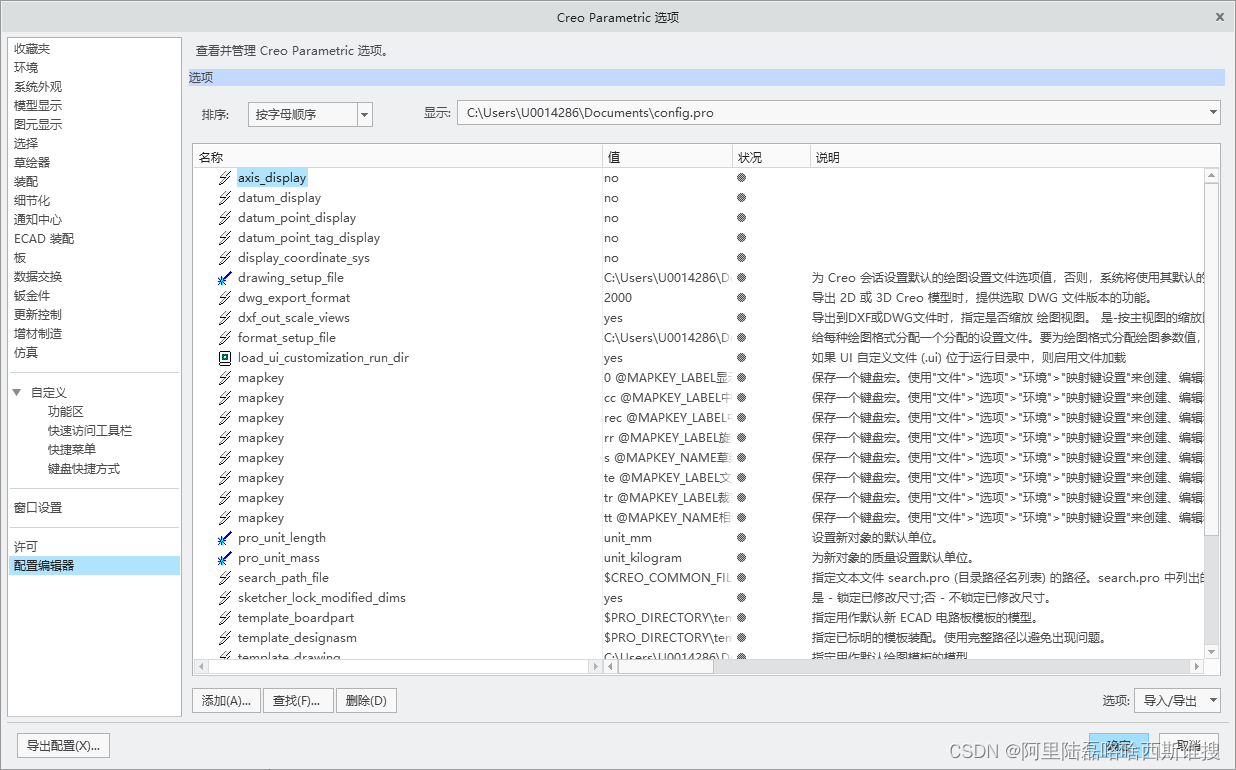This screenshot has height=770, width=1236.
Task: Click the 添加(A)... button
Action: coord(227,701)
